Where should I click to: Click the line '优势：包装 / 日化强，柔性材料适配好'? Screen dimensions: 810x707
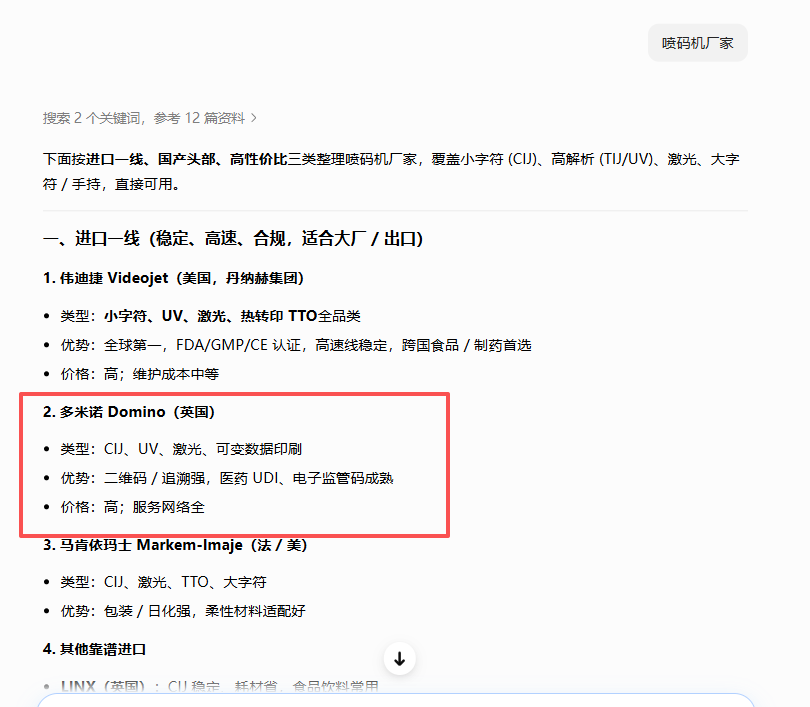[x=183, y=611]
